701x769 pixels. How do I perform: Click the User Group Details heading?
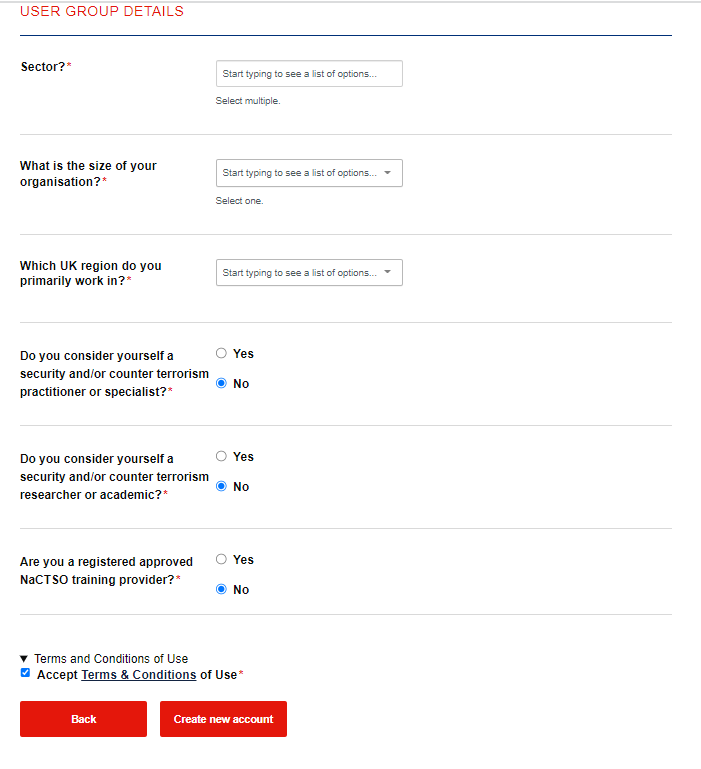point(102,12)
